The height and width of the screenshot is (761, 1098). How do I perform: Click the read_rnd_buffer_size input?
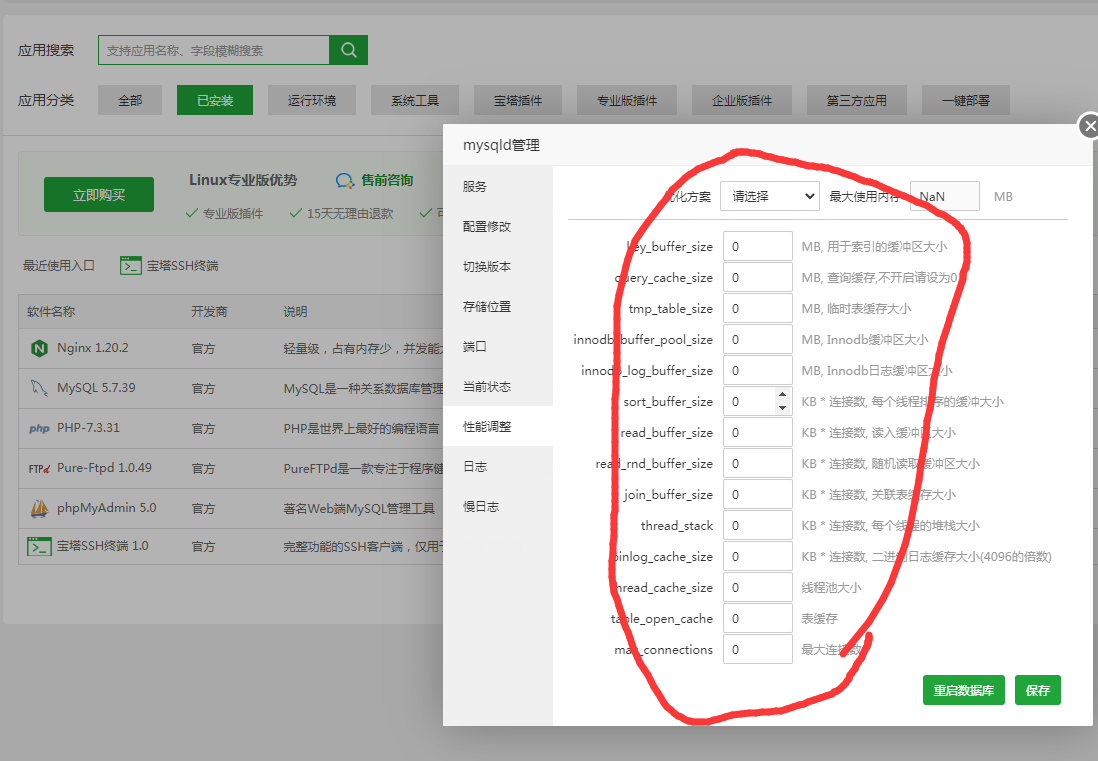point(758,463)
